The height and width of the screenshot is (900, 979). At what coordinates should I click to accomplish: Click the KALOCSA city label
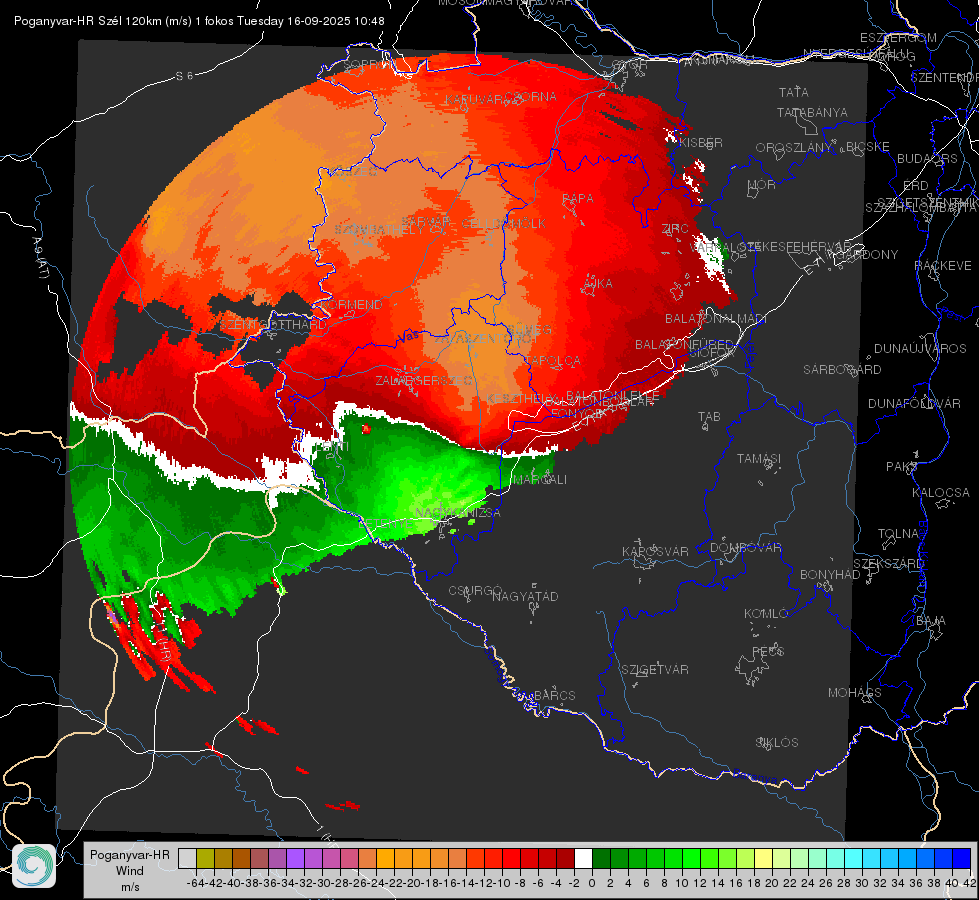(x=941, y=493)
